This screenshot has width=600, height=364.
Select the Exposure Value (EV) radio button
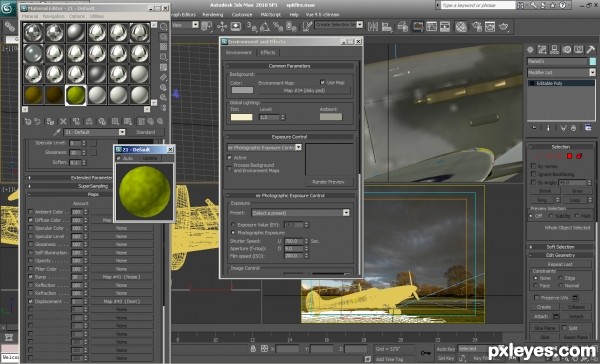click(x=233, y=225)
